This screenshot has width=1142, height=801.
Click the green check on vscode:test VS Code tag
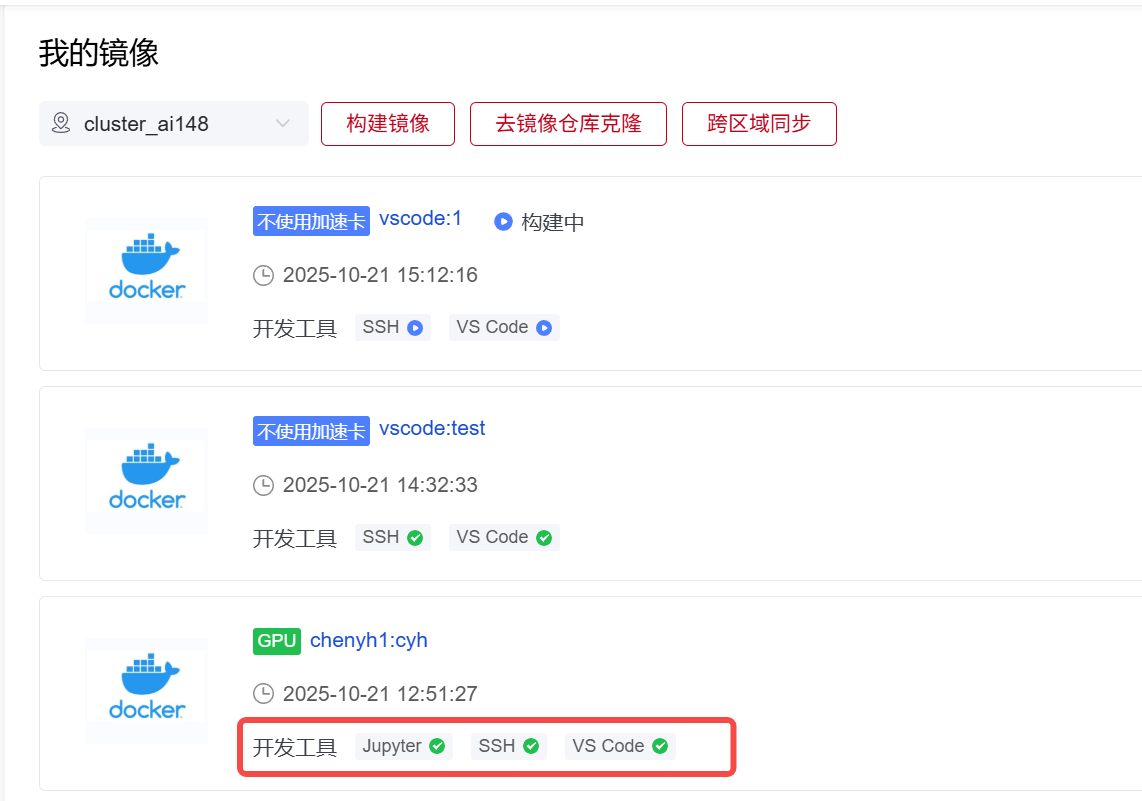(544, 537)
